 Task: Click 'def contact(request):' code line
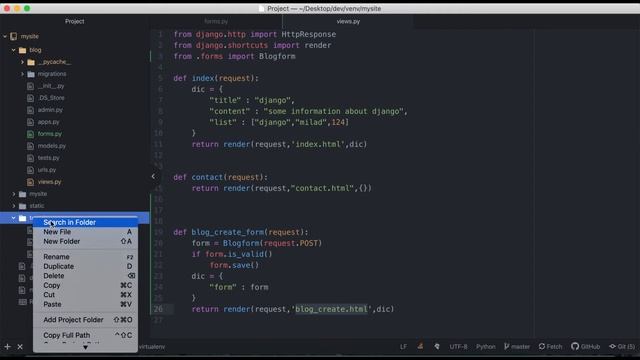point(220,177)
